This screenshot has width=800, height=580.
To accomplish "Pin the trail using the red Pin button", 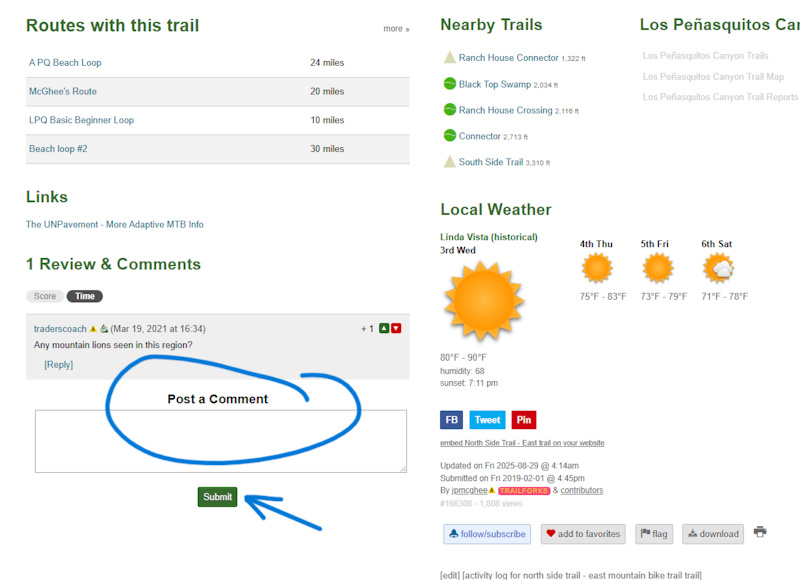I will tap(523, 420).
